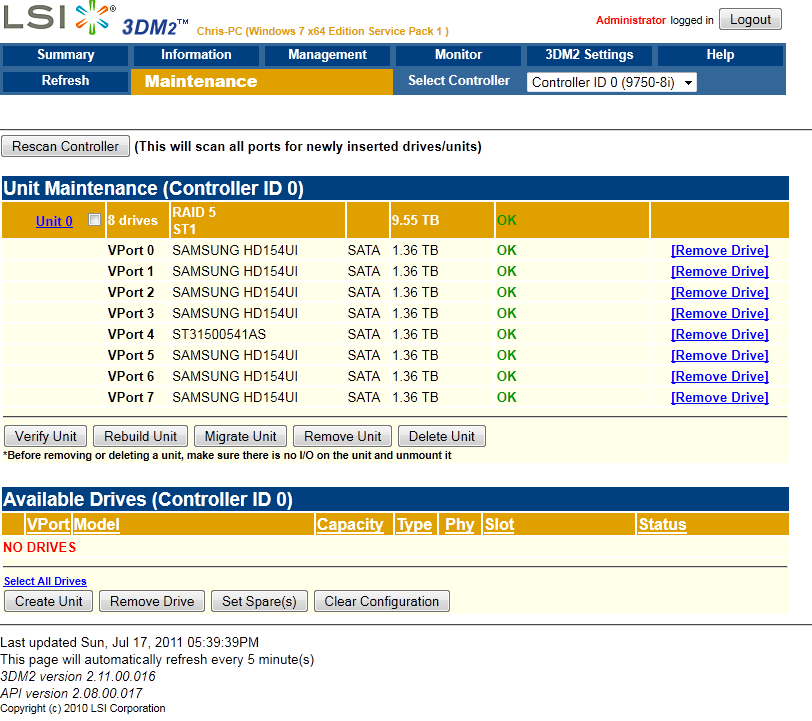Open the Information menu

click(196, 55)
